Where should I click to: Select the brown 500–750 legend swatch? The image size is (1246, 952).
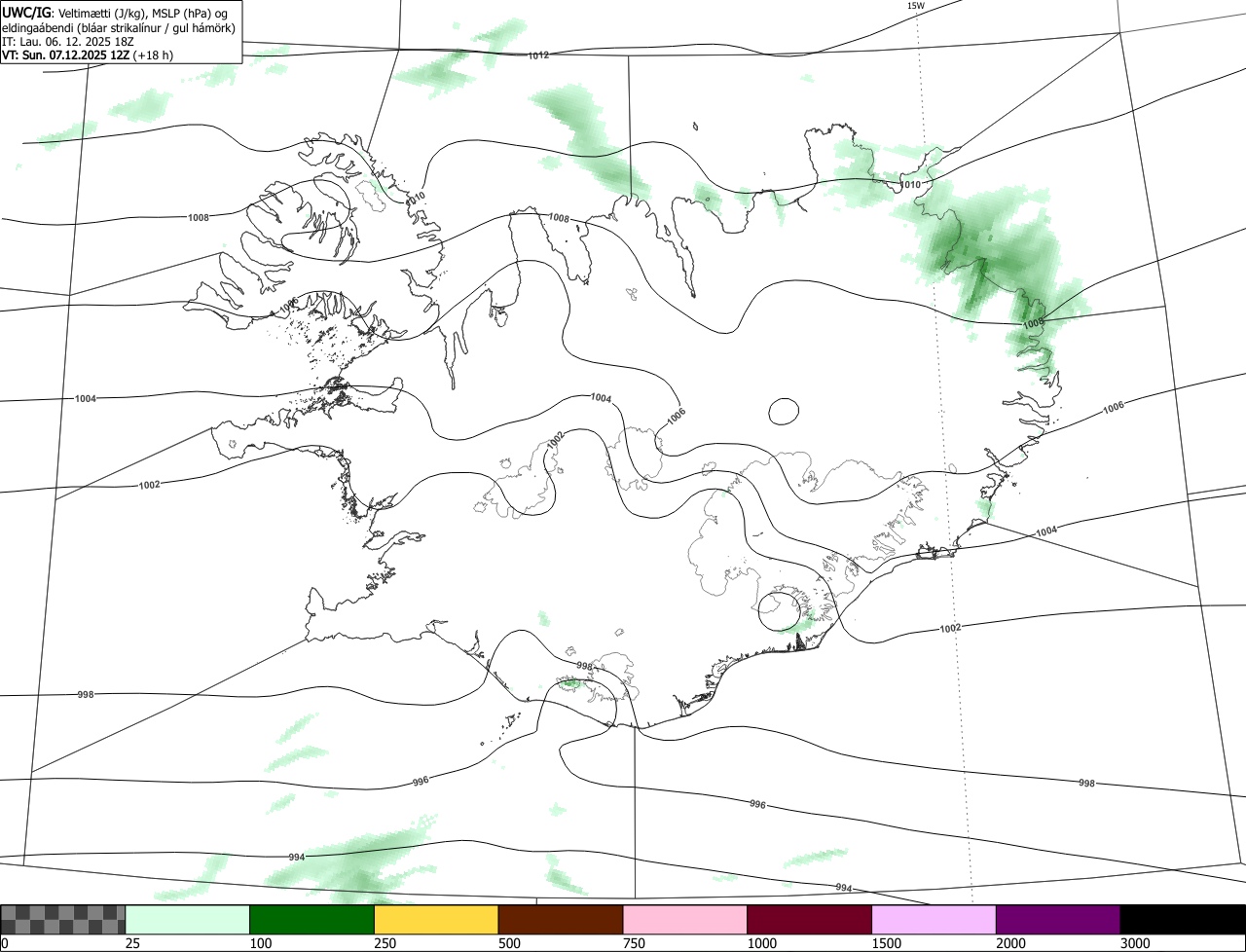pyautogui.click(x=561, y=920)
